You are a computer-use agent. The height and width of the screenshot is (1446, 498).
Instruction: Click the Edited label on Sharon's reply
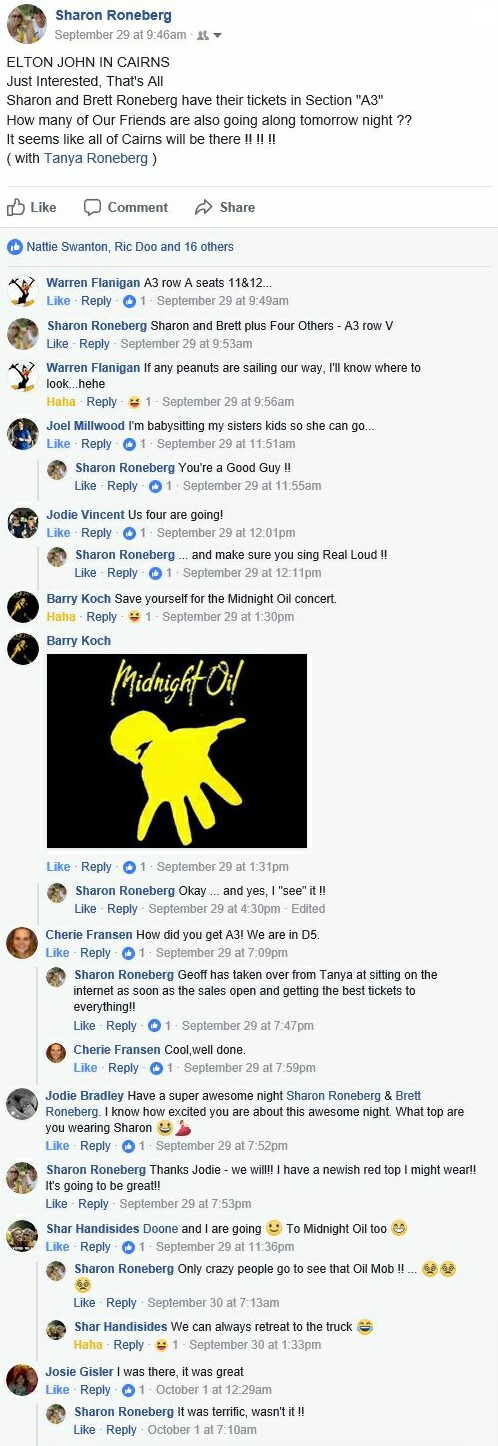pos(308,909)
